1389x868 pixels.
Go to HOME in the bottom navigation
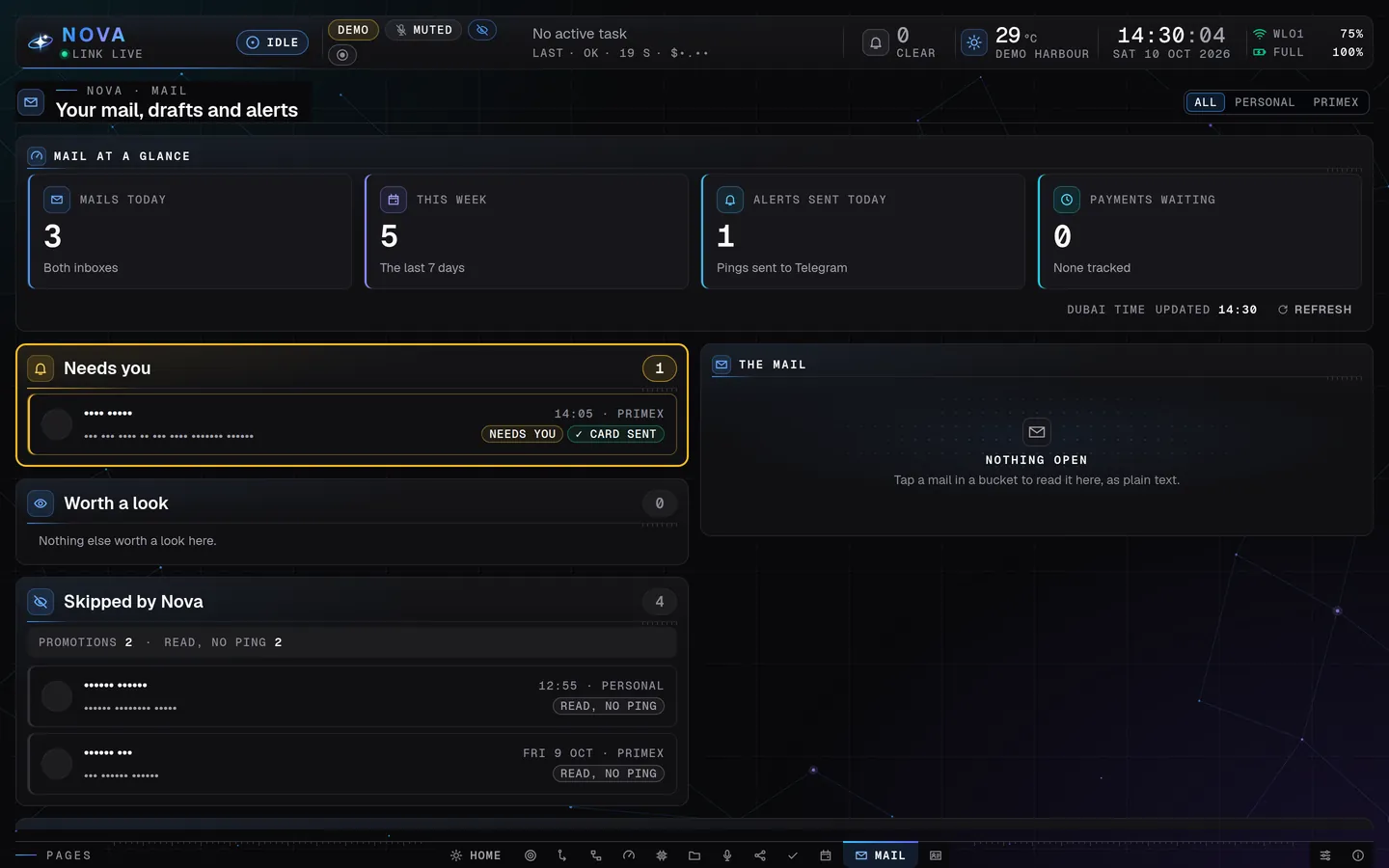[x=476, y=855]
